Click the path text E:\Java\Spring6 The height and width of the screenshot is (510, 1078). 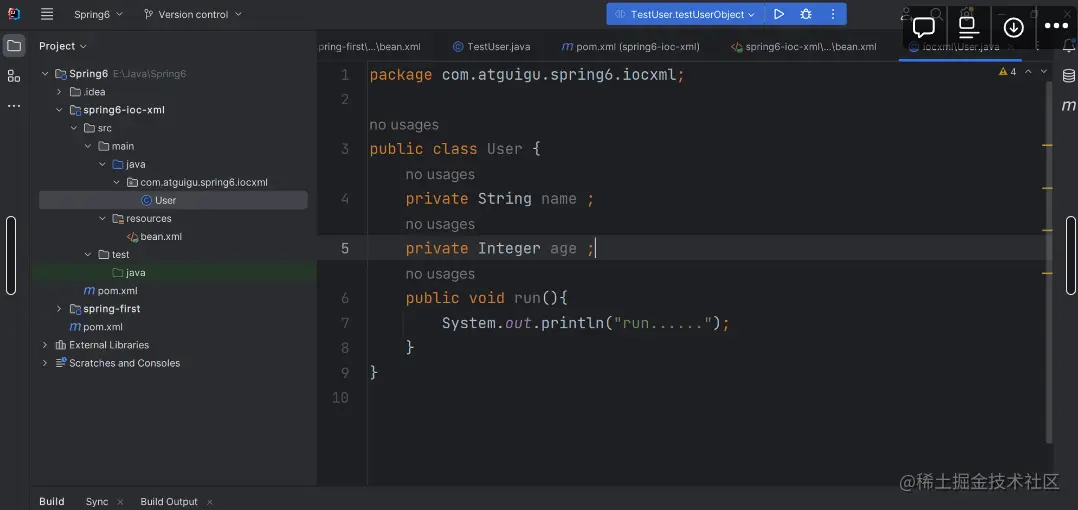click(x=150, y=74)
